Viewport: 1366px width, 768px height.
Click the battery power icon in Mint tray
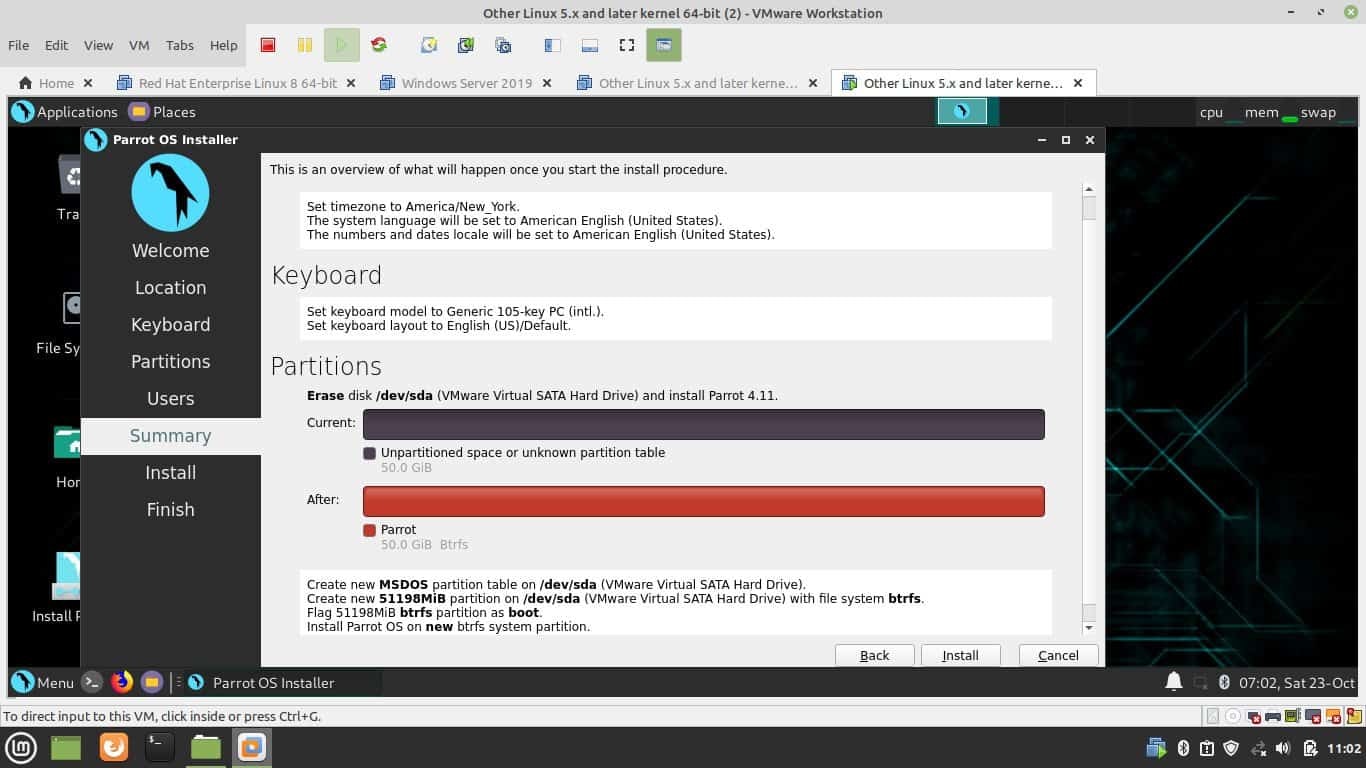[x=1309, y=748]
